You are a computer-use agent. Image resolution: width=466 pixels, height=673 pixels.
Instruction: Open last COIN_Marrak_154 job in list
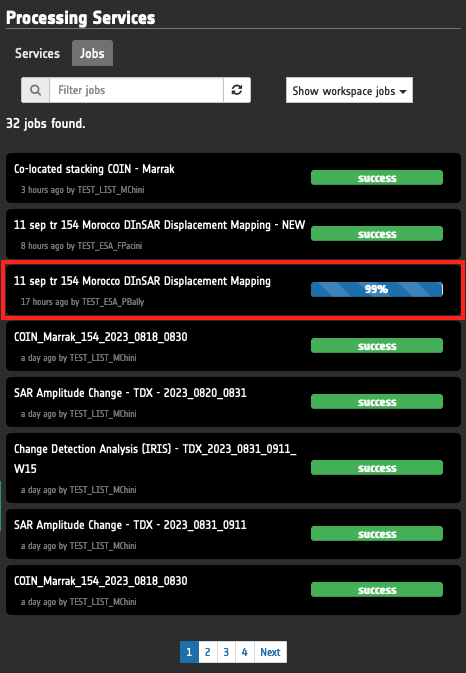click(x=233, y=590)
